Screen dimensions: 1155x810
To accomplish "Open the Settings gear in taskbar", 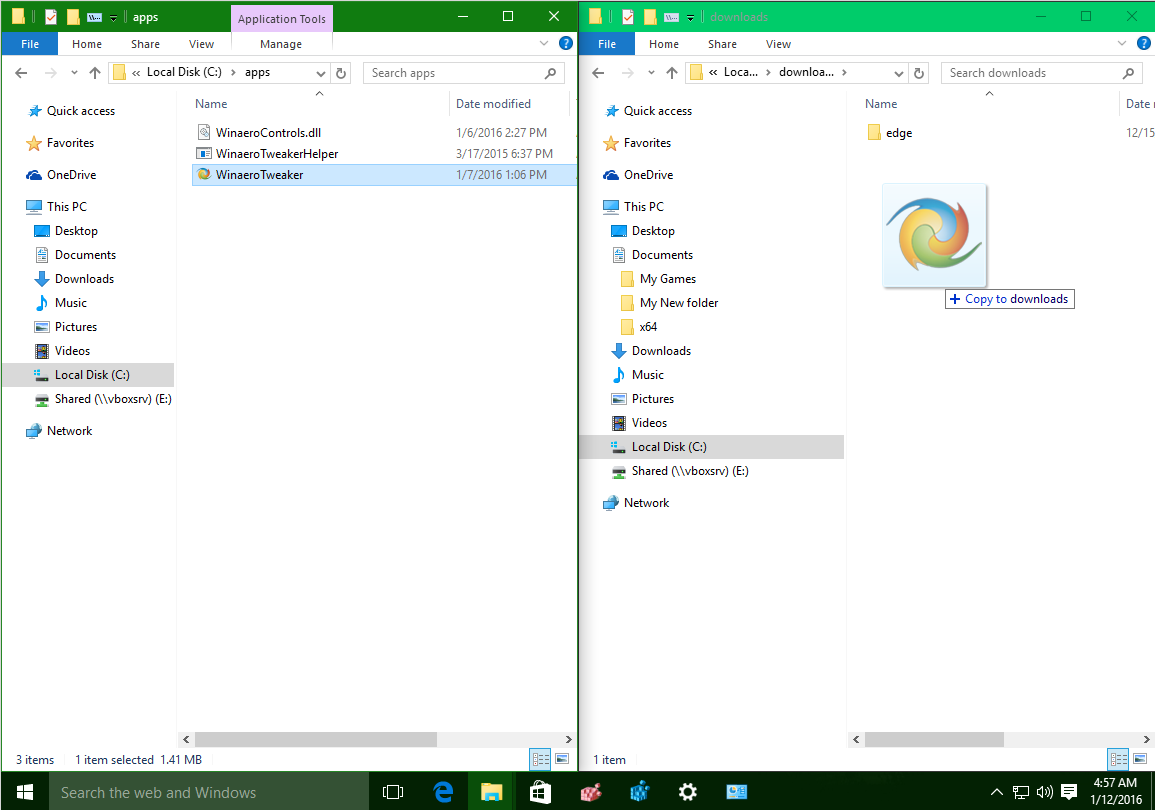I will point(687,792).
